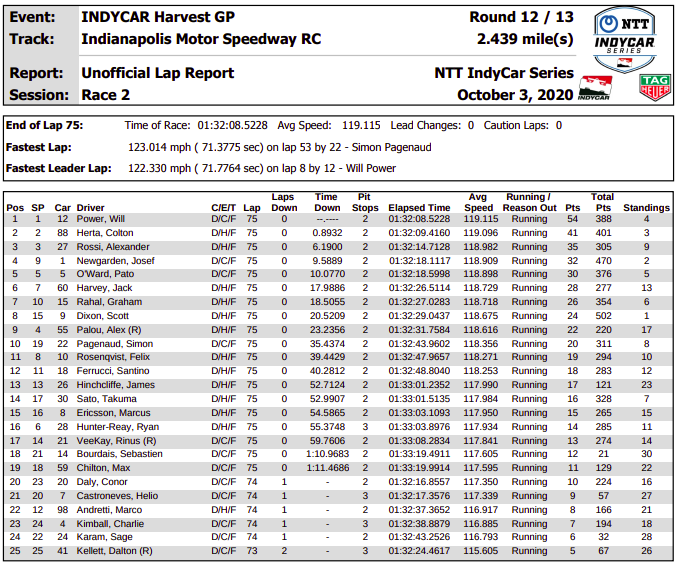Click the Fastest Leader Lap line for Will Power

pyautogui.click(x=261, y=169)
